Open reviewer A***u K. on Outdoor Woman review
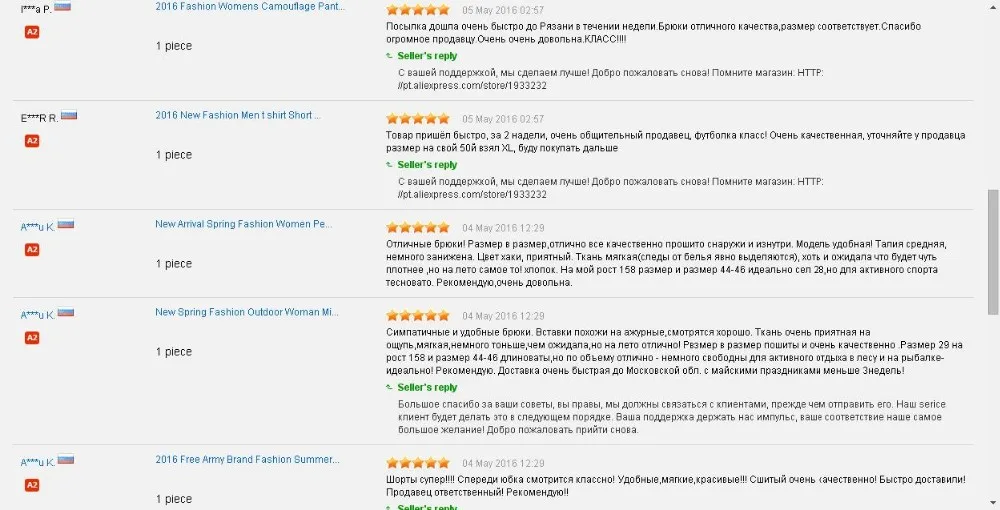 tap(38, 315)
